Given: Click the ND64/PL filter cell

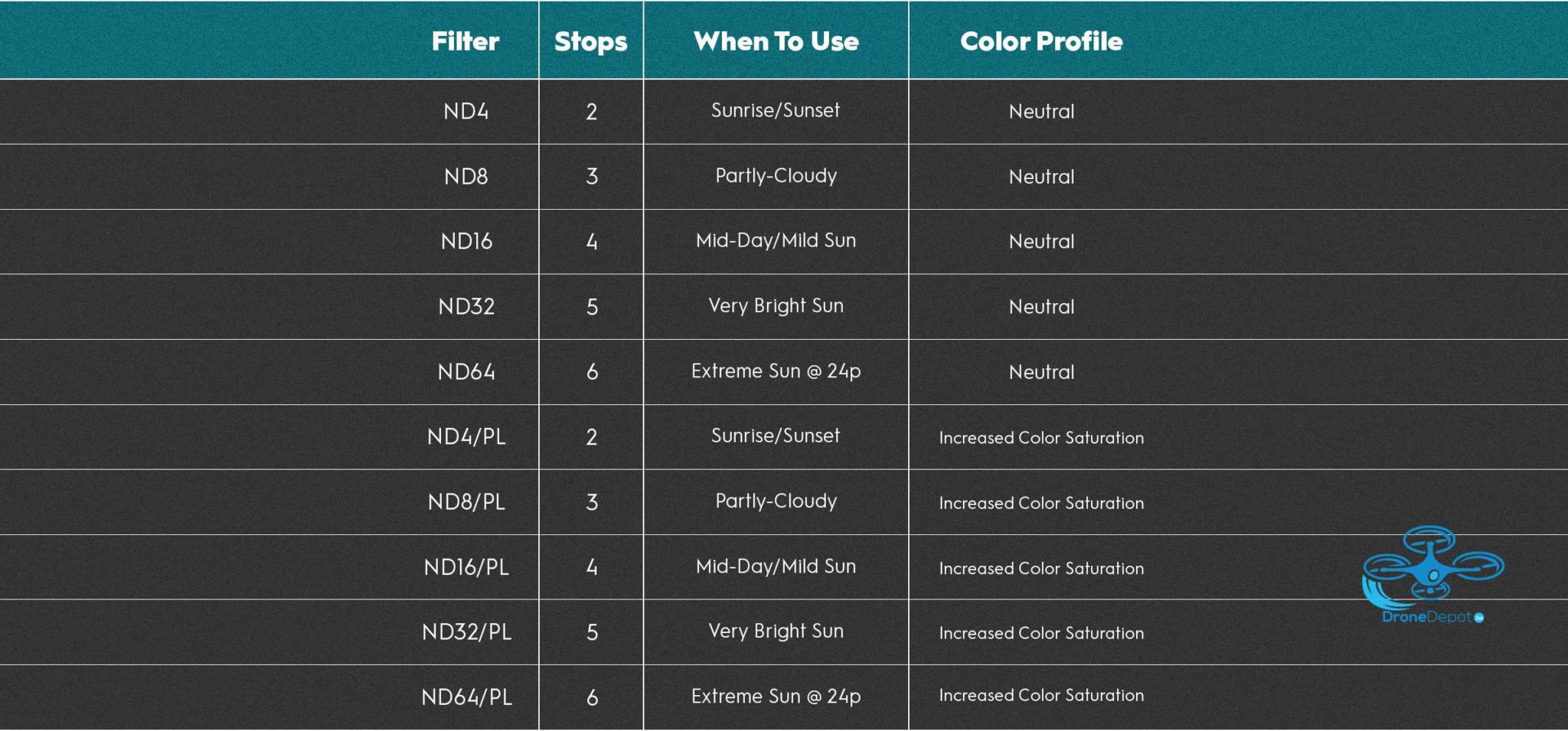Looking at the screenshot, I should pos(466,697).
